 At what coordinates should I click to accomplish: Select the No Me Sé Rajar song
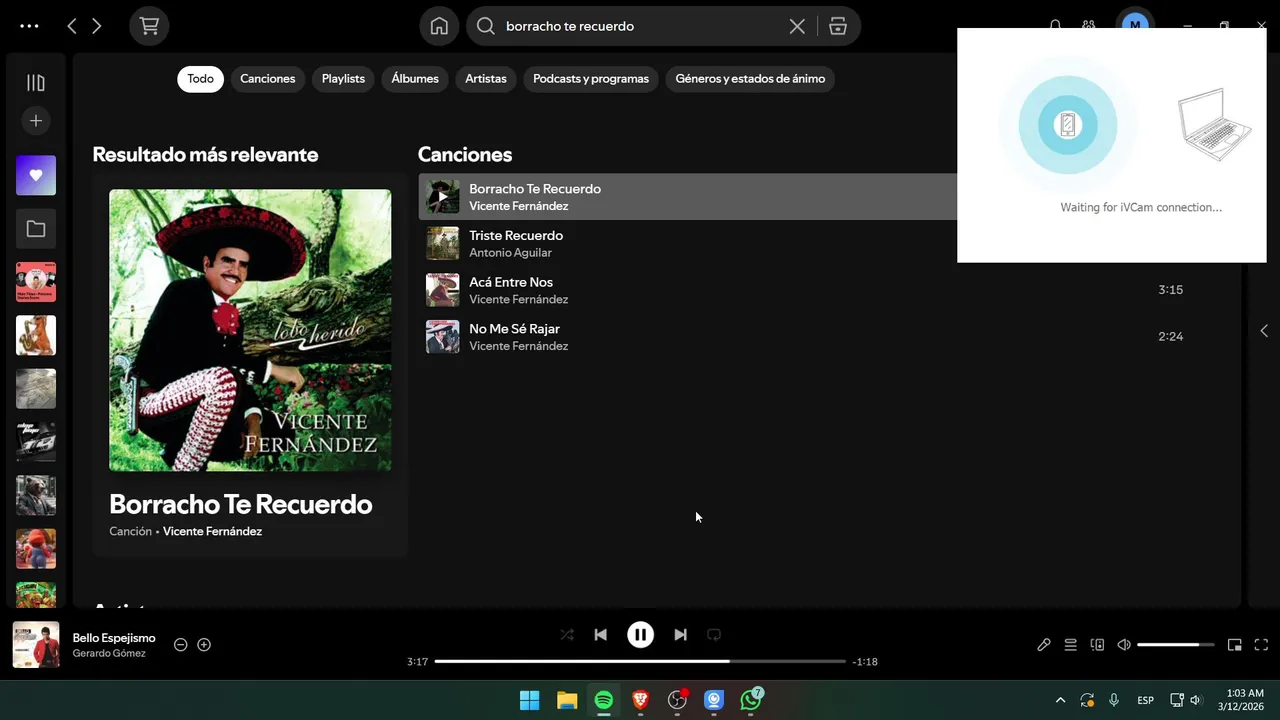pyautogui.click(x=806, y=337)
